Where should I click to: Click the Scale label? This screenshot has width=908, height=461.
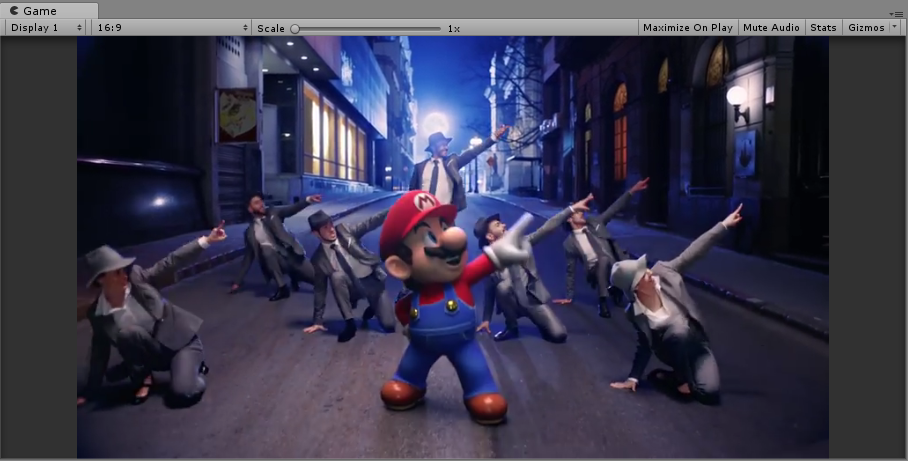tap(270, 28)
